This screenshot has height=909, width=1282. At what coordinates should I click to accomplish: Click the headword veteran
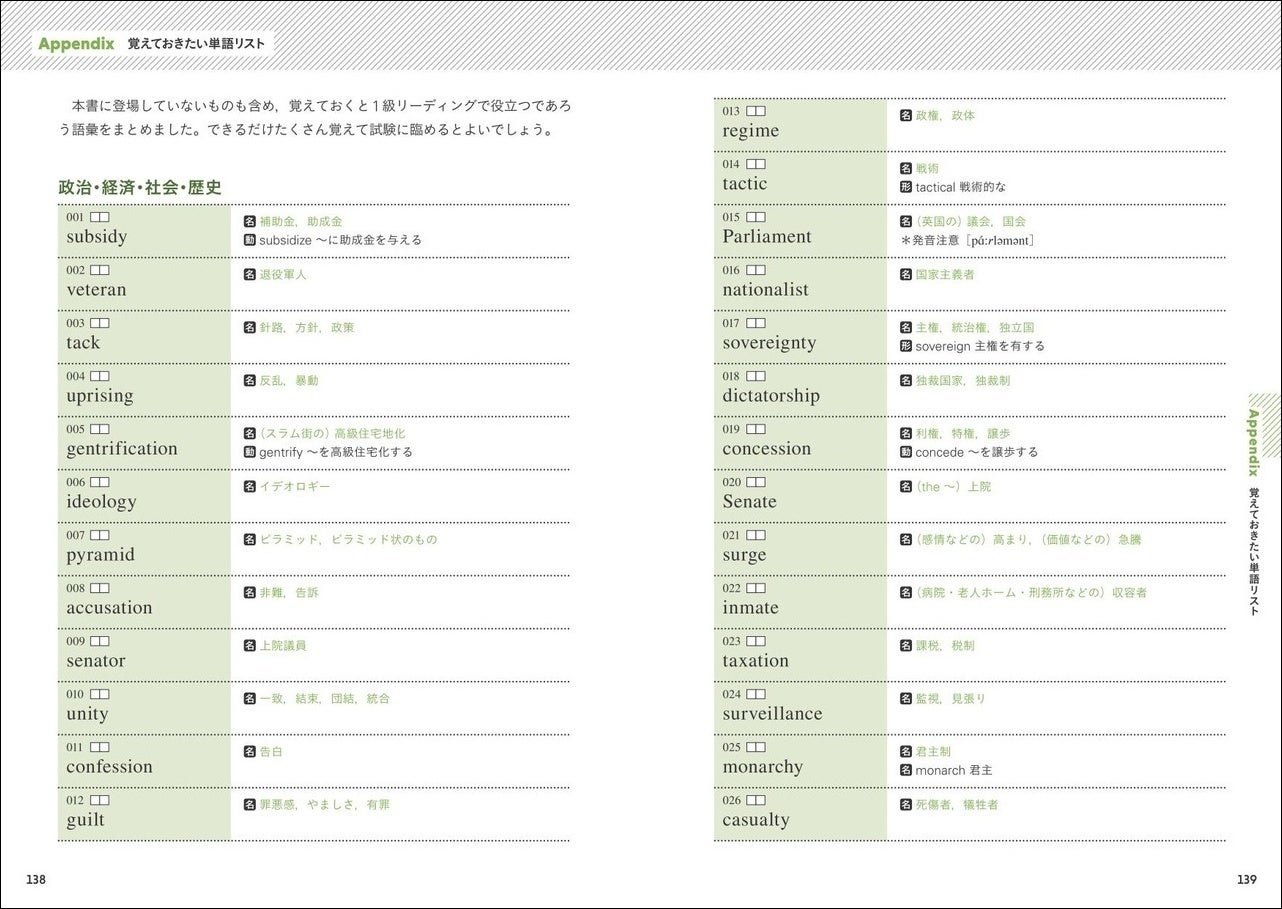[97, 290]
